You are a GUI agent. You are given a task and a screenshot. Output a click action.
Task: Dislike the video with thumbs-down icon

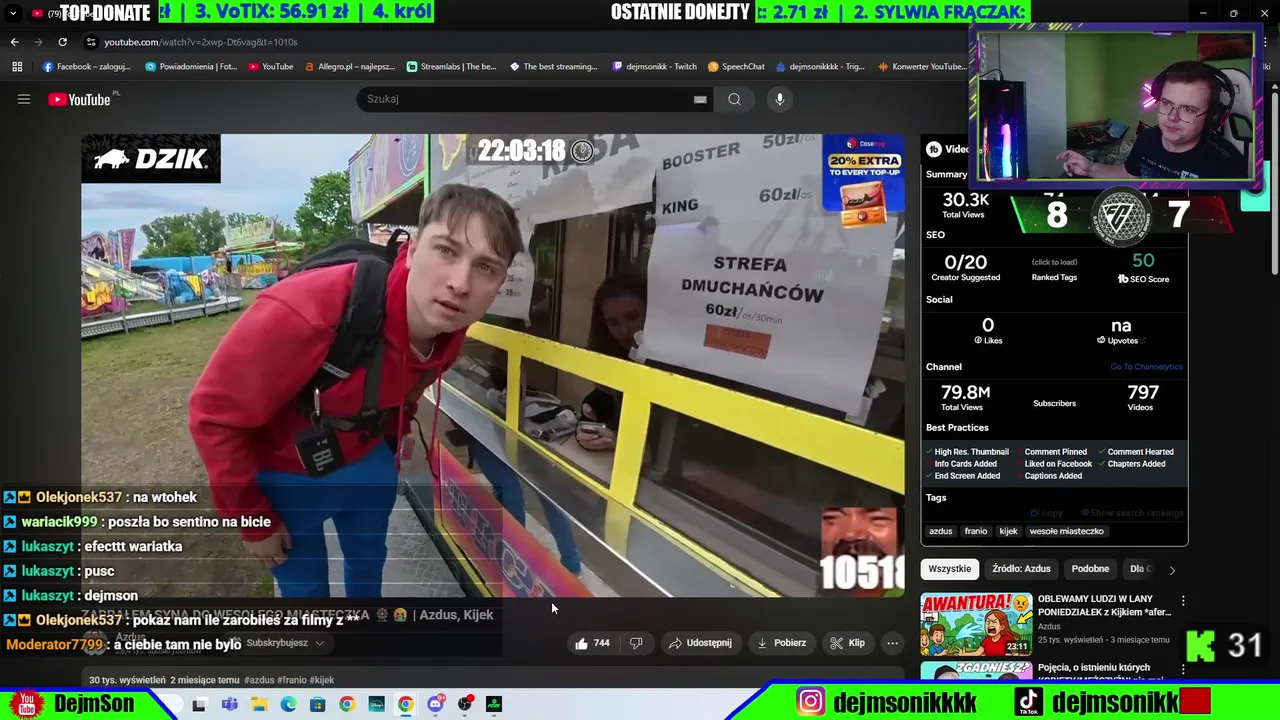pyautogui.click(x=636, y=643)
